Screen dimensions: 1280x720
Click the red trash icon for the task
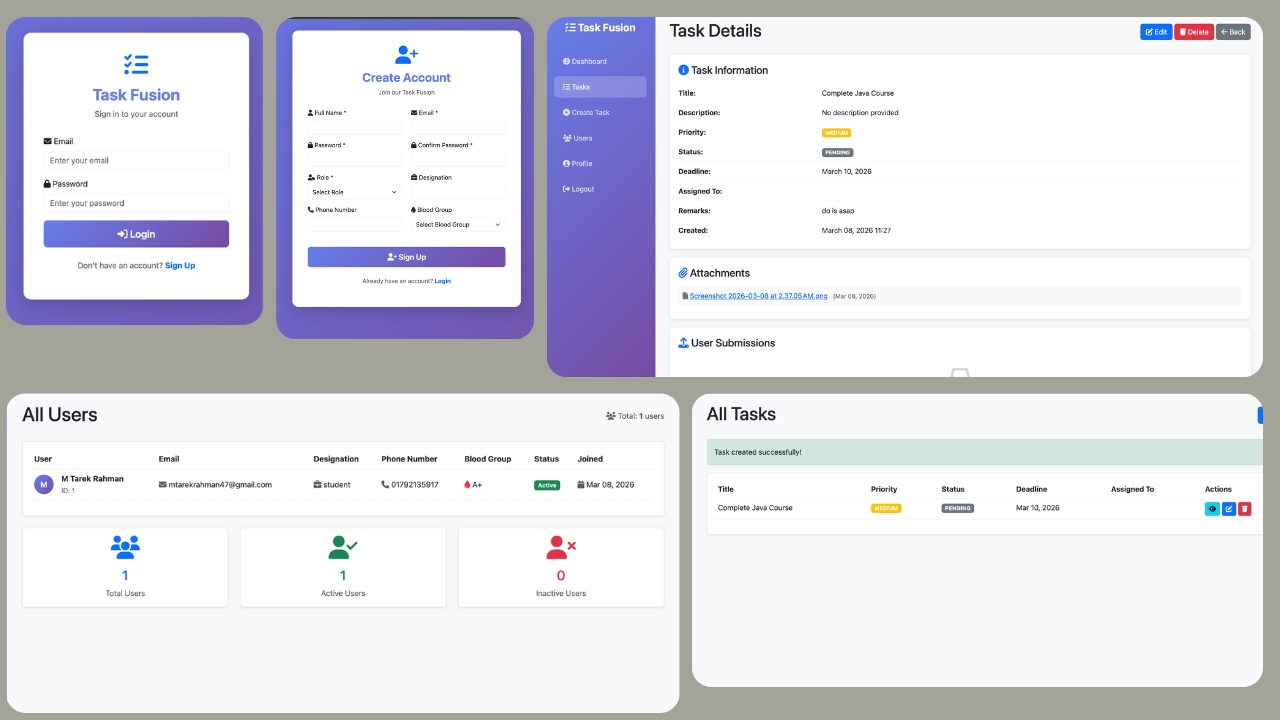(x=1243, y=508)
